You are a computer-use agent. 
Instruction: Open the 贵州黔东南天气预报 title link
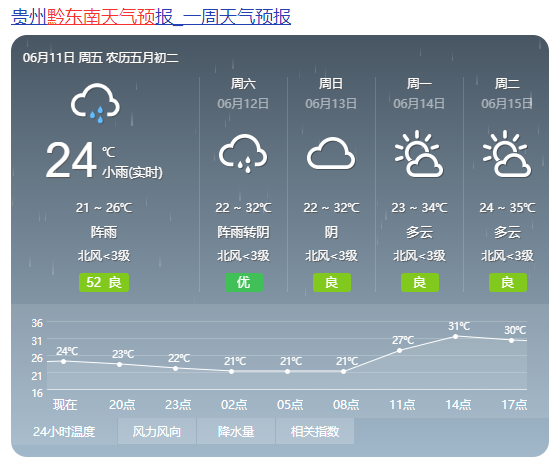[x=151, y=17]
